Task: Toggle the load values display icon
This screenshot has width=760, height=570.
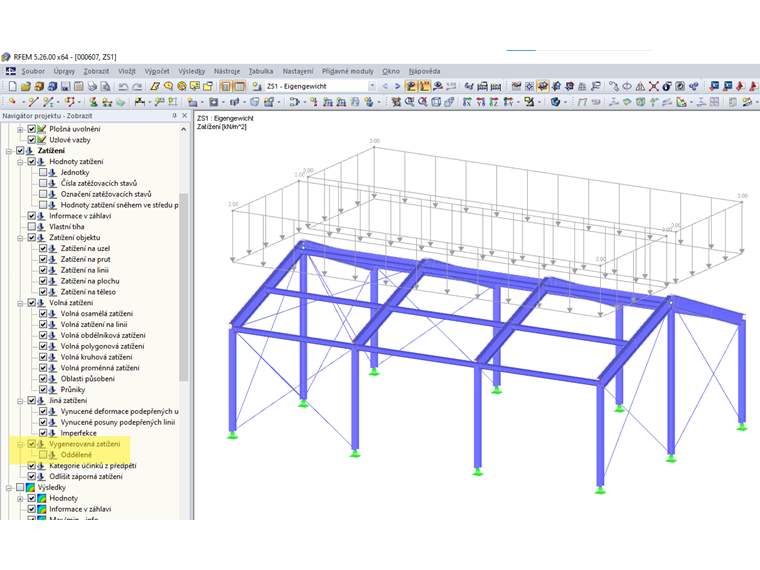Action: coord(425,86)
